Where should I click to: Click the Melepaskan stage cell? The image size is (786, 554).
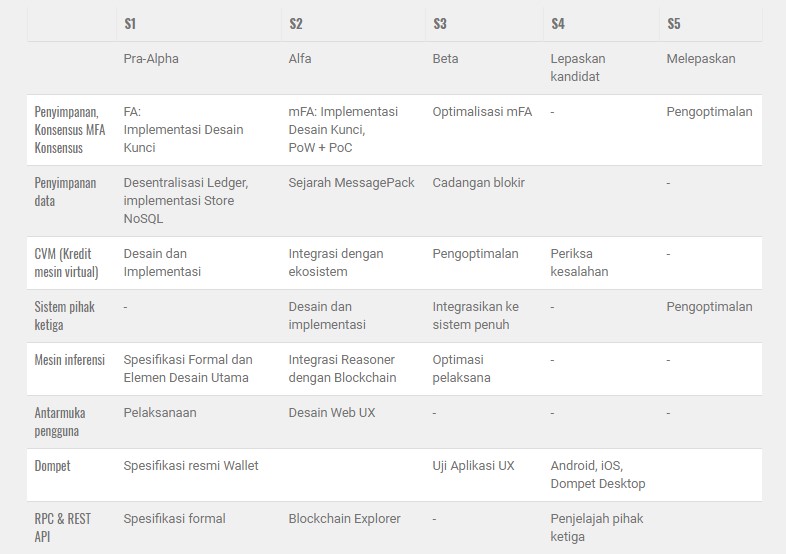pos(700,58)
